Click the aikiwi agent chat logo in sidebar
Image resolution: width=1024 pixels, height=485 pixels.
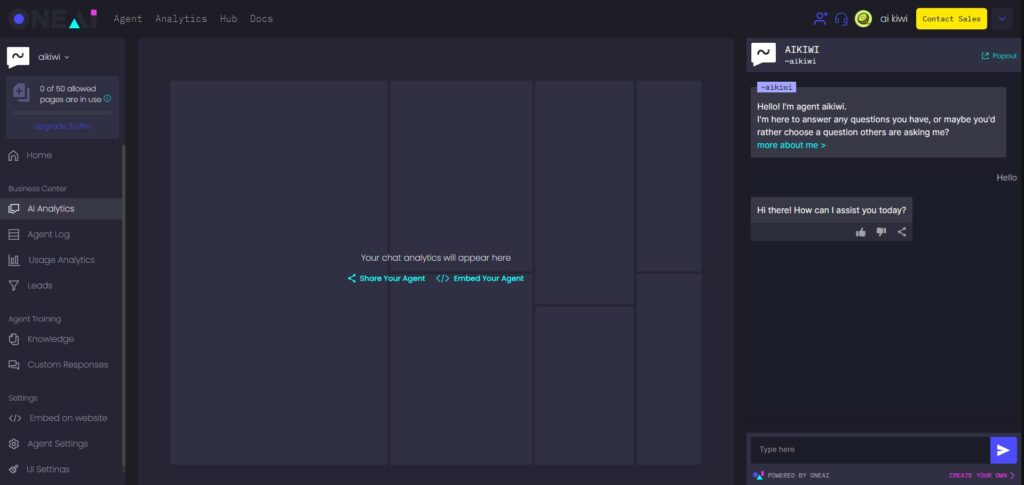(18, 57)
